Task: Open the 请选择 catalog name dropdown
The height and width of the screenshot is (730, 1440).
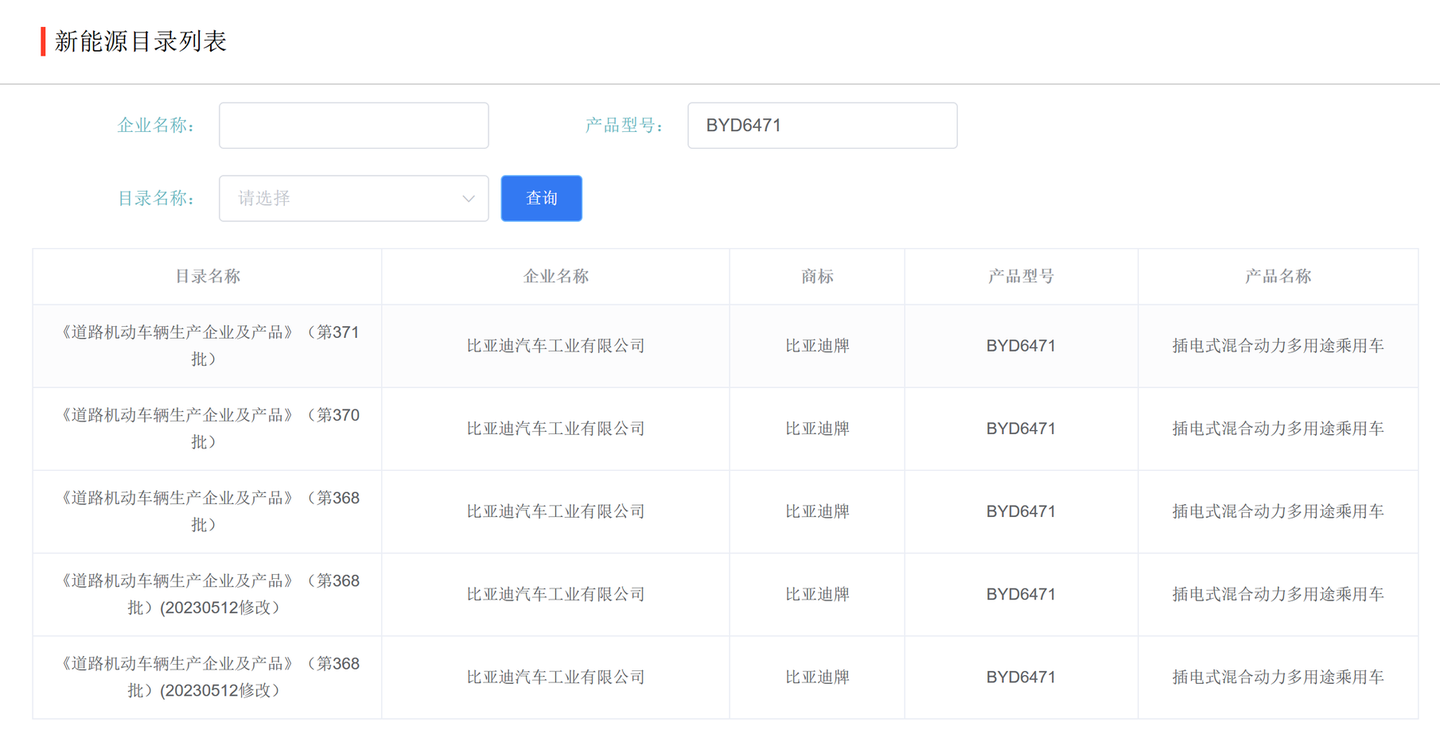Action: tap(340, 198)
